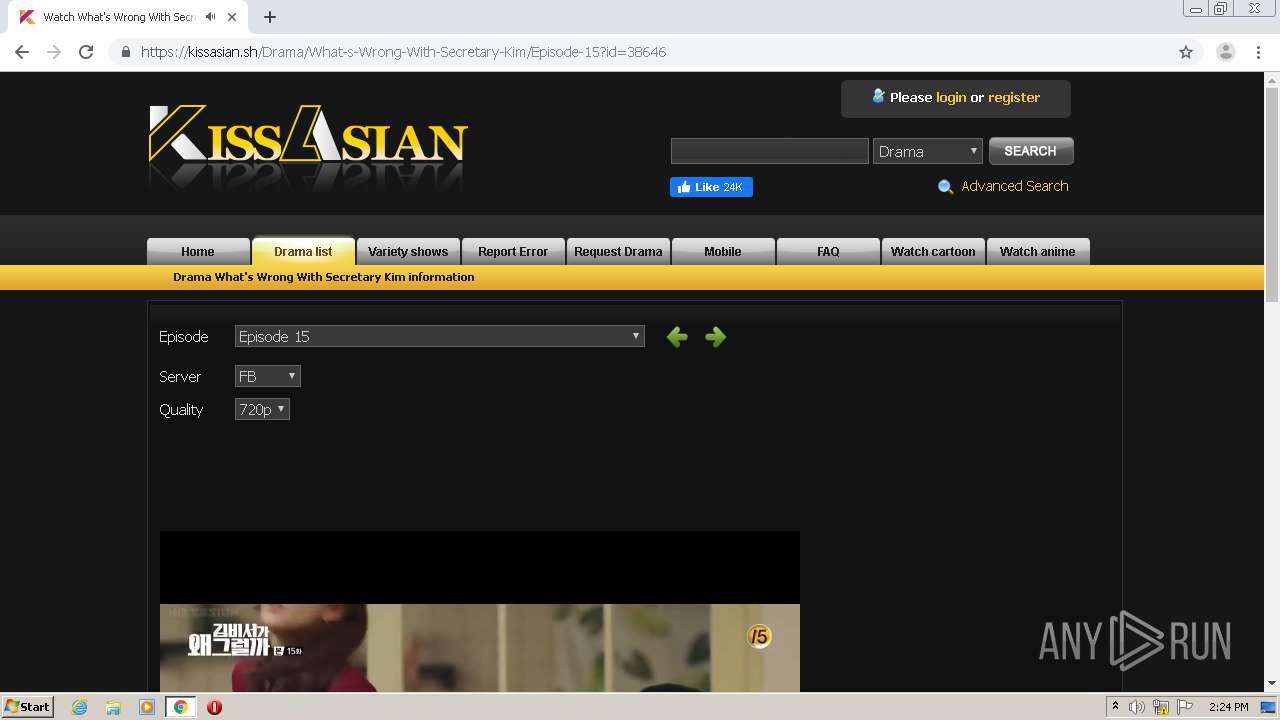
Task: Click the video player frame
Action: tap(480, 611)
